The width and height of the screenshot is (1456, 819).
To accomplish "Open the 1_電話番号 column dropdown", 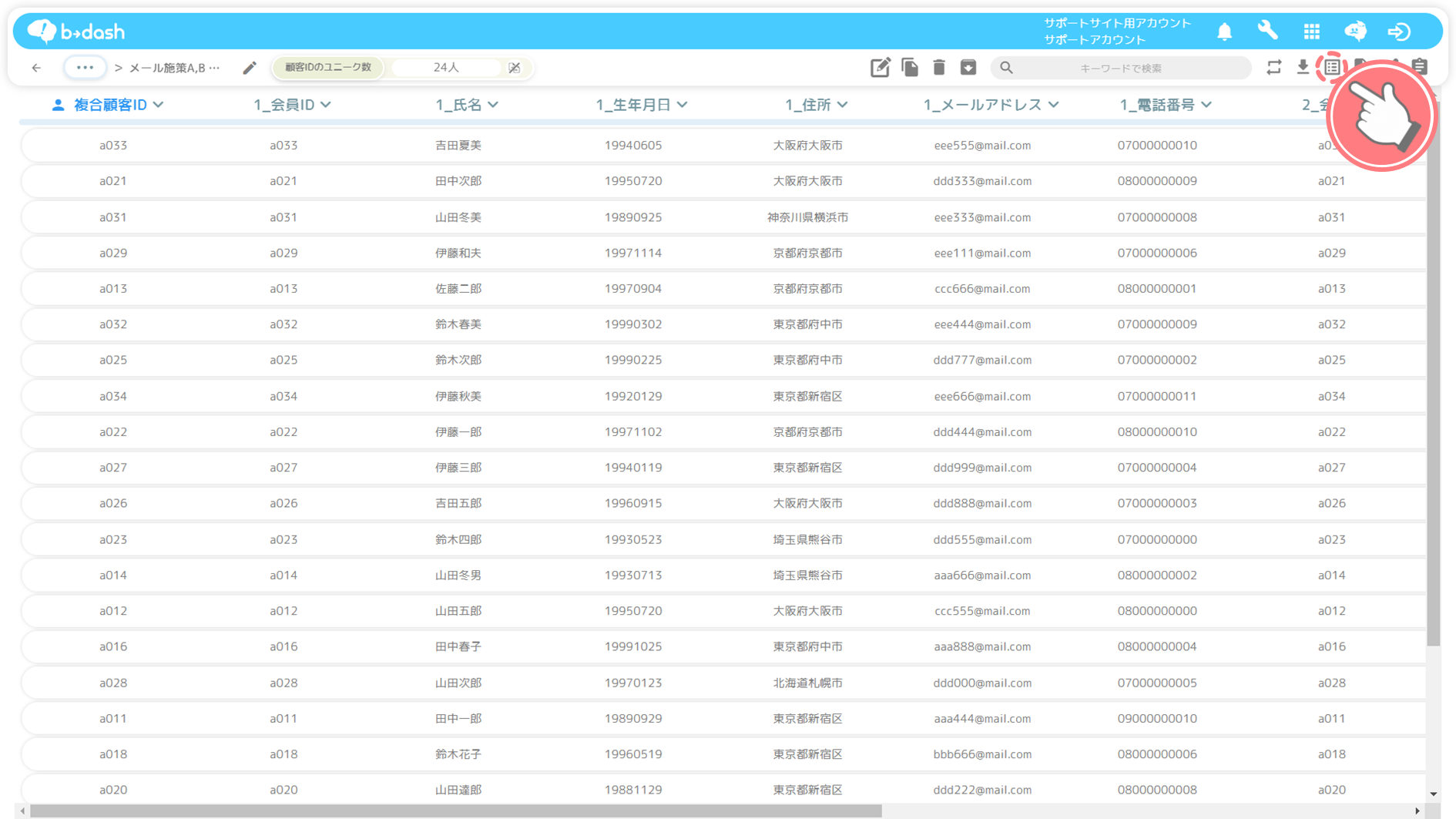I will coord(1206,105).
